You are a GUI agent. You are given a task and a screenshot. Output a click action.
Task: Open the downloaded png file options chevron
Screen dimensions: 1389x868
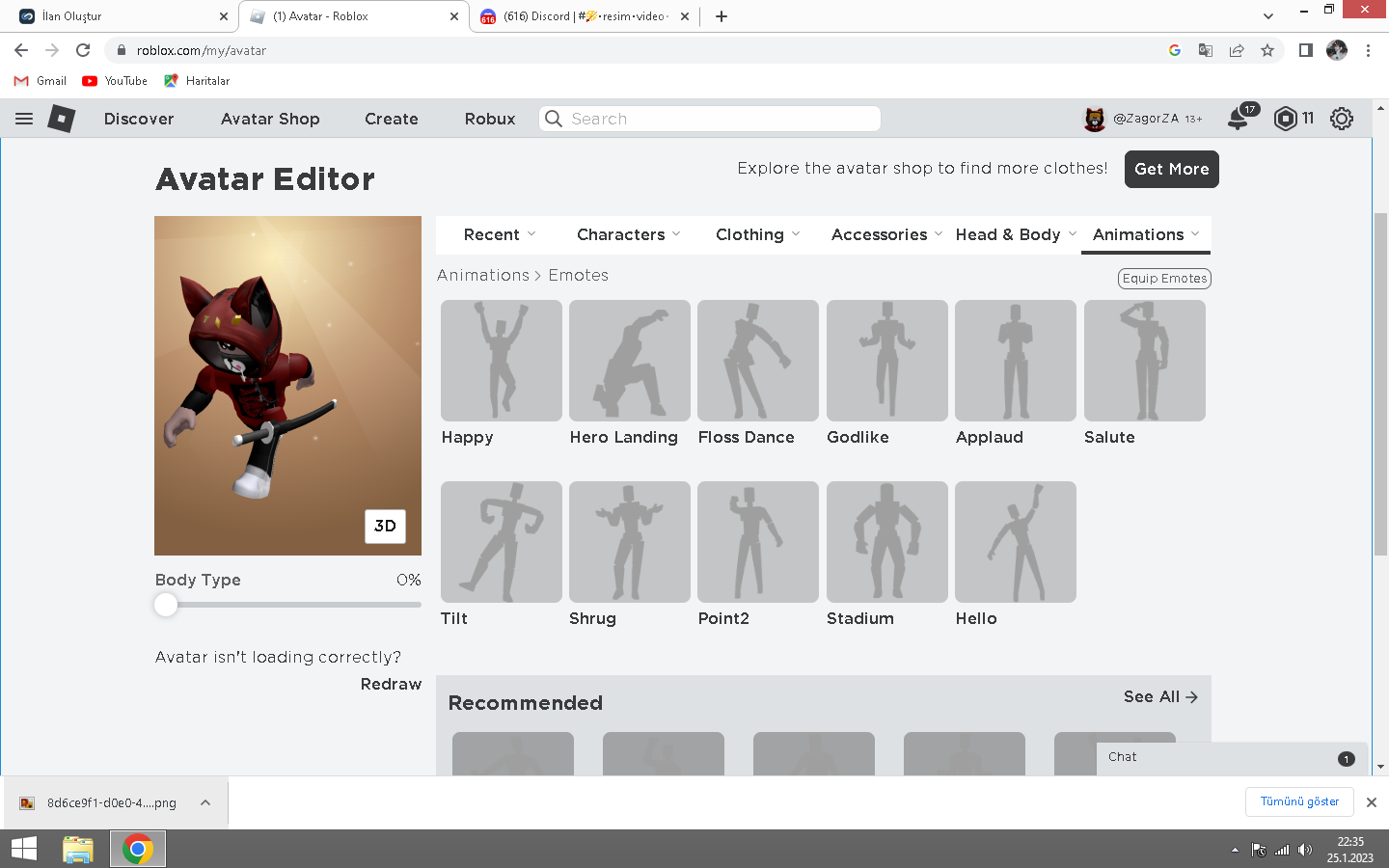[x=205, y=802]
